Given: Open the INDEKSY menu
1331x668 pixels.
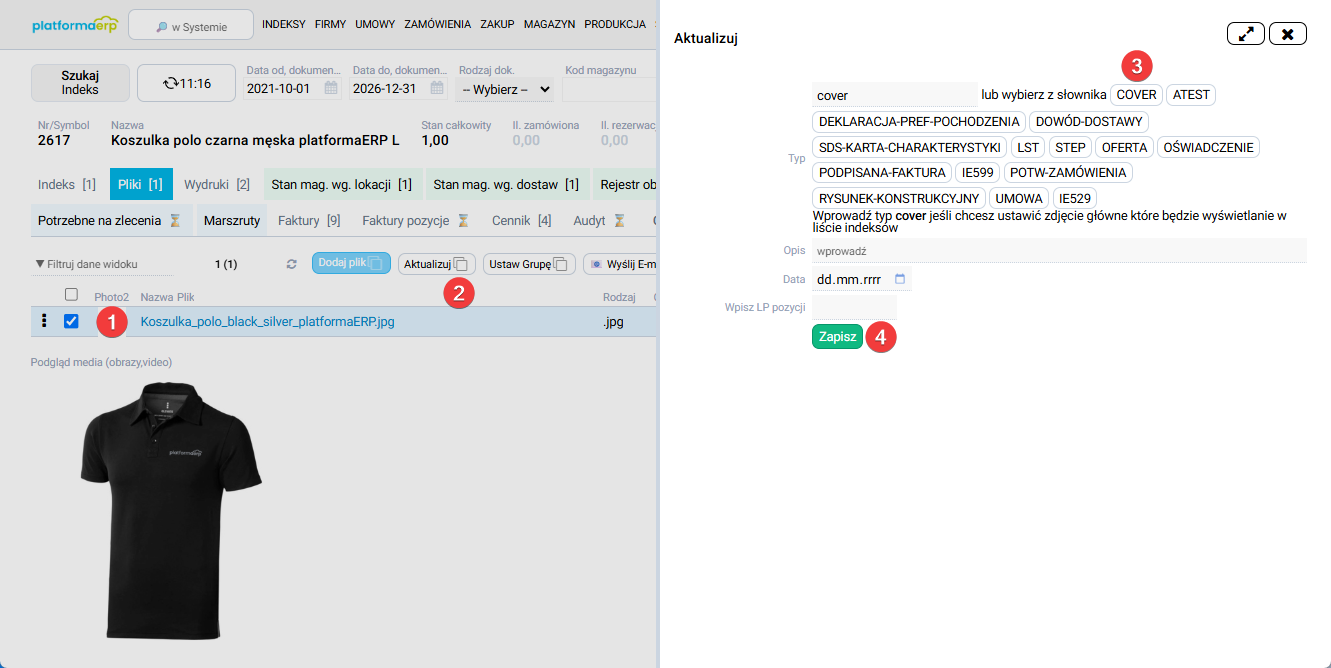Looking at the screenshot, I should 283,24.
